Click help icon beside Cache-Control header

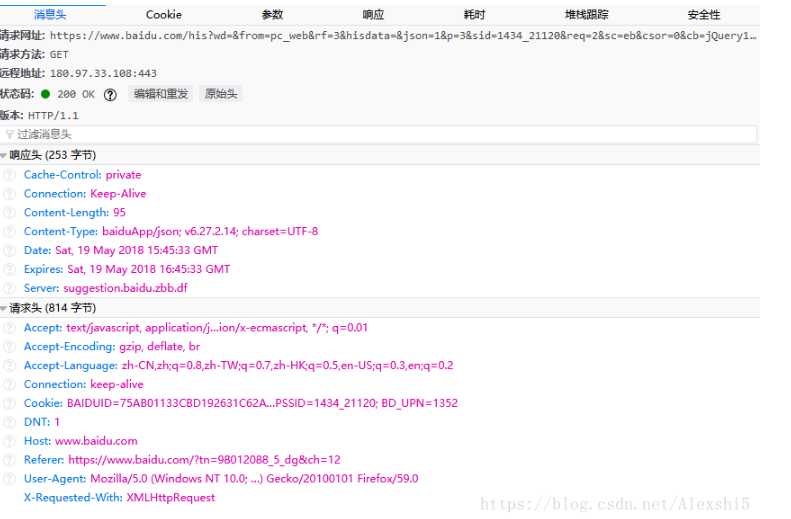pos(10,175)
